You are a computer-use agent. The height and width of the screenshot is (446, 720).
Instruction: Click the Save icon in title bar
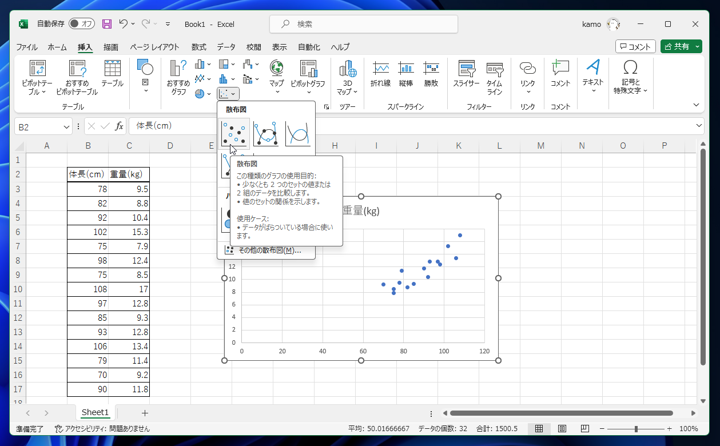tap(107, 24)
